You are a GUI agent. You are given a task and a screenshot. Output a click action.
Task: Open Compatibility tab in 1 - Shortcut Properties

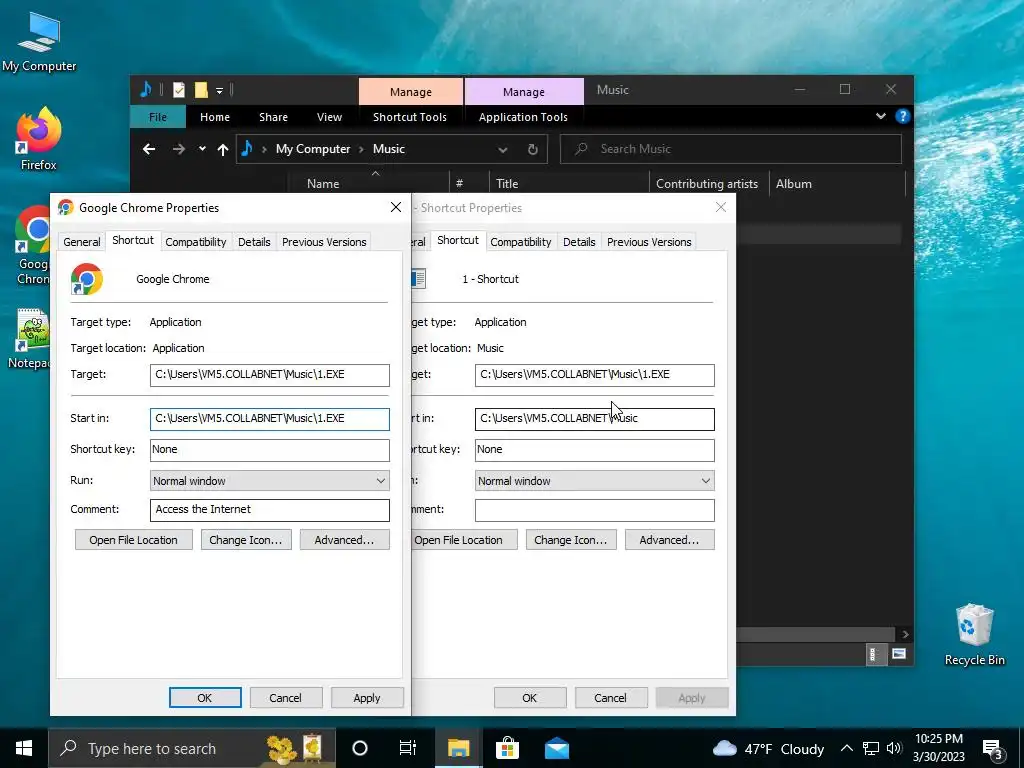[520, 242]
